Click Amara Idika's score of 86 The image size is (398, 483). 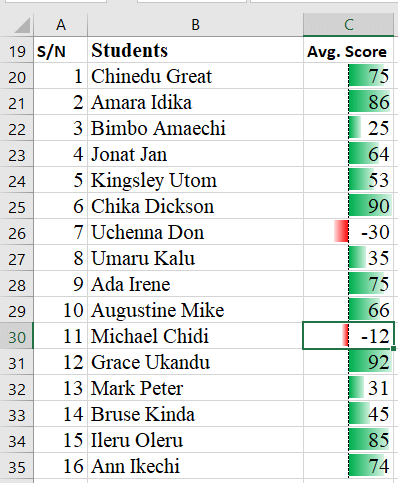click(x=348, y=102)
